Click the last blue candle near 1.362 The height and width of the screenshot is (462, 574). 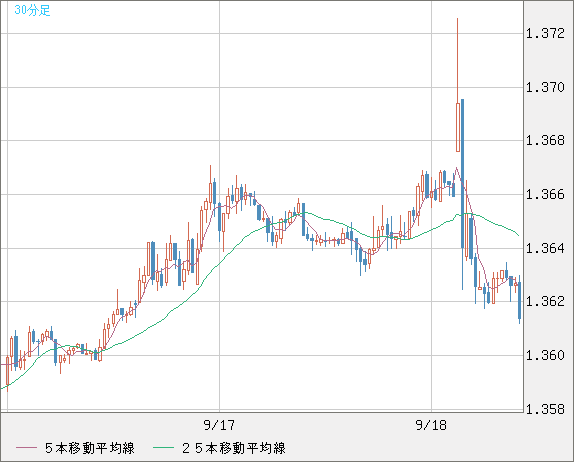pyautogui.click(x=519, y=300)
